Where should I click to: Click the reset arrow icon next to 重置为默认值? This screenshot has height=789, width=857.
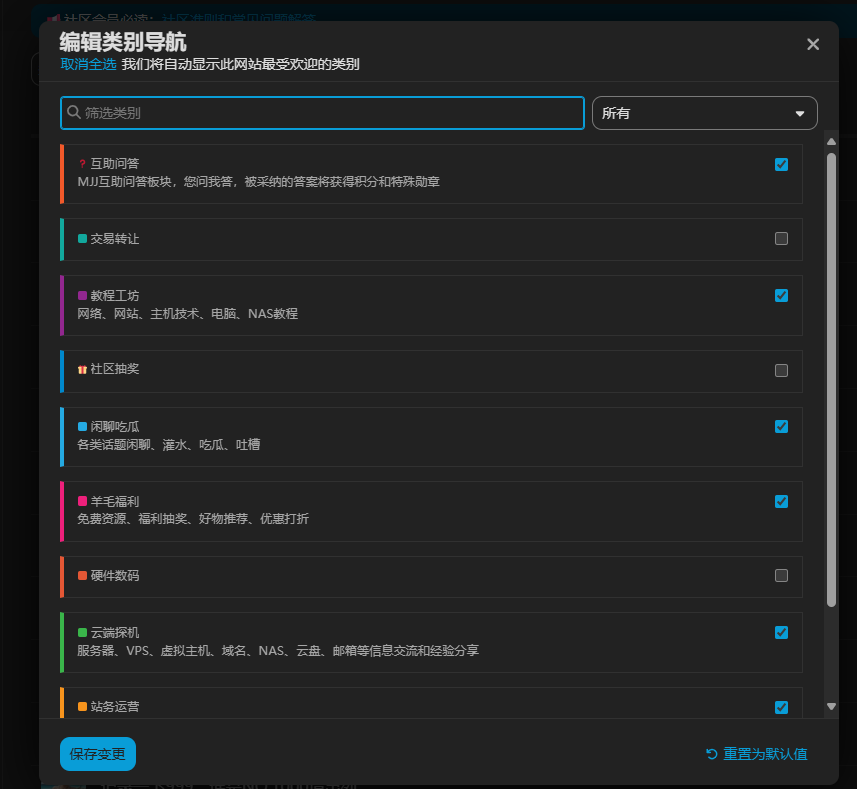[x=711, y=754]
